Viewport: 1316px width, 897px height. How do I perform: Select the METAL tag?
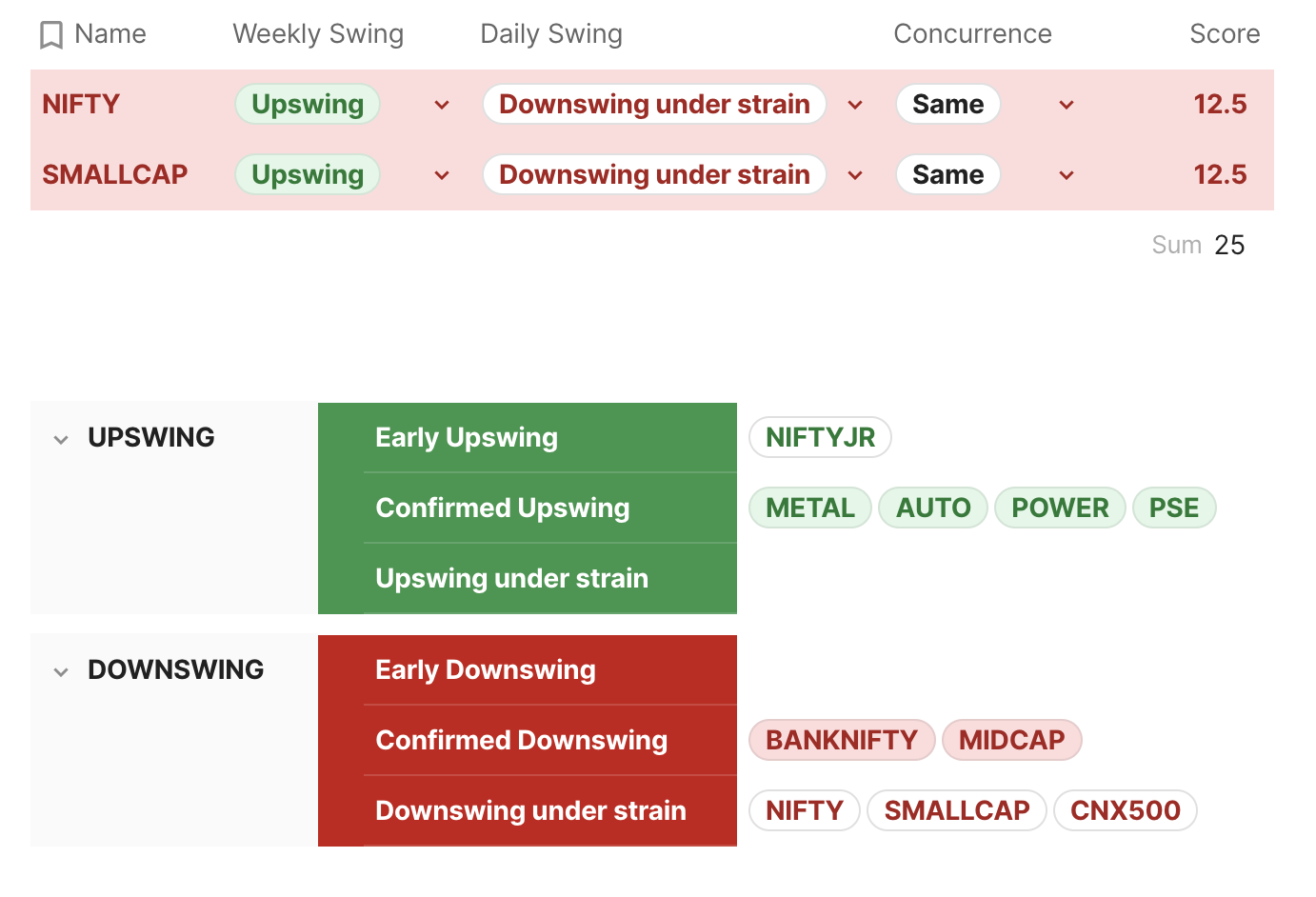[809, 508]
